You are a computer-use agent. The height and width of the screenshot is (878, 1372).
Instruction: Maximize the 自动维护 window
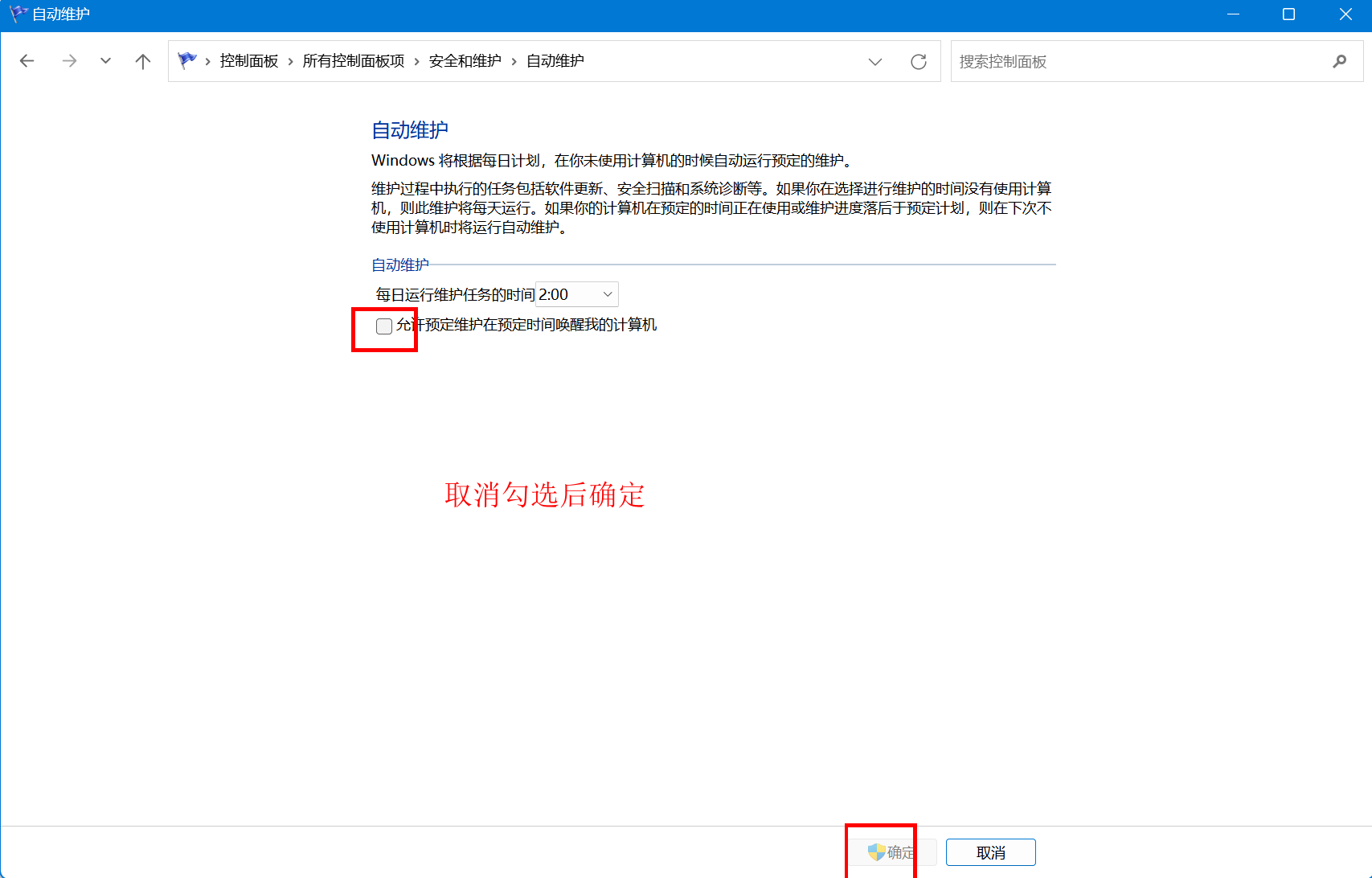tap(1288, 14)
